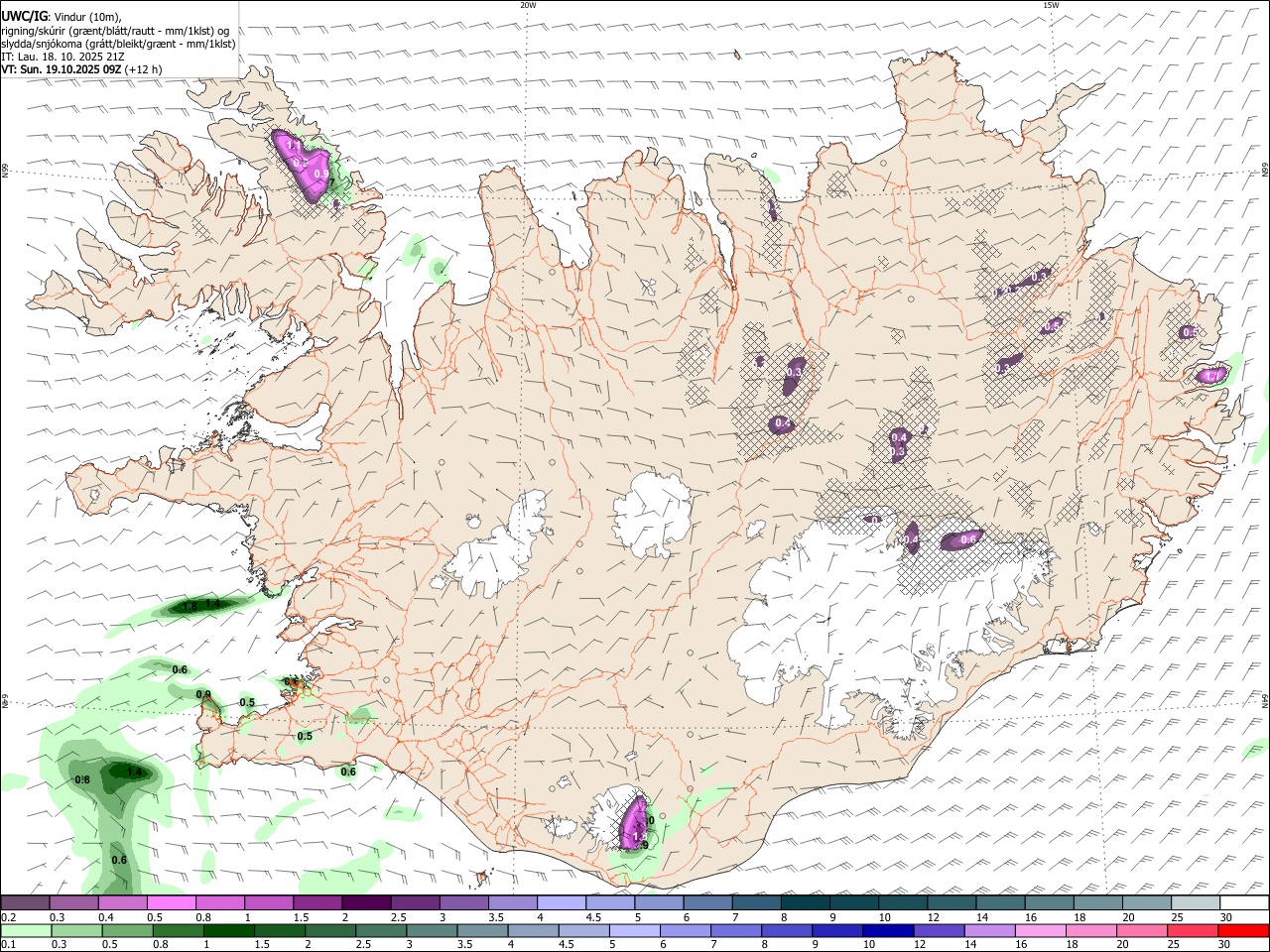Click the initial time 'IT: Lau. 18. 10. 2025 21Z'

[x=63, y=57]
